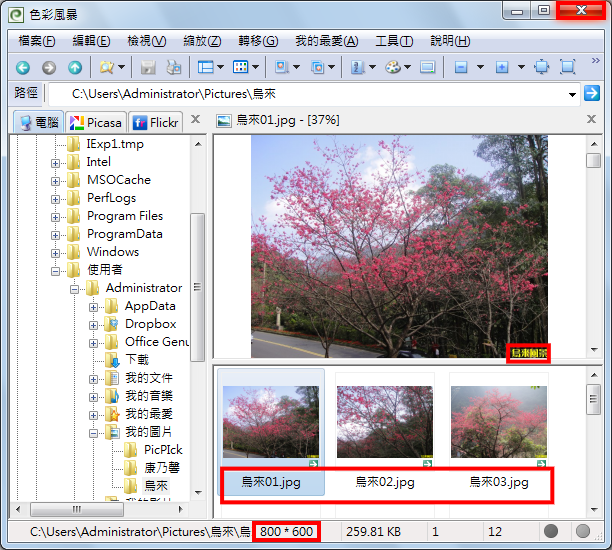Screen dimensions: 612x550
Task: Open the 轉移(G) menu
Action: coord(258,41)
